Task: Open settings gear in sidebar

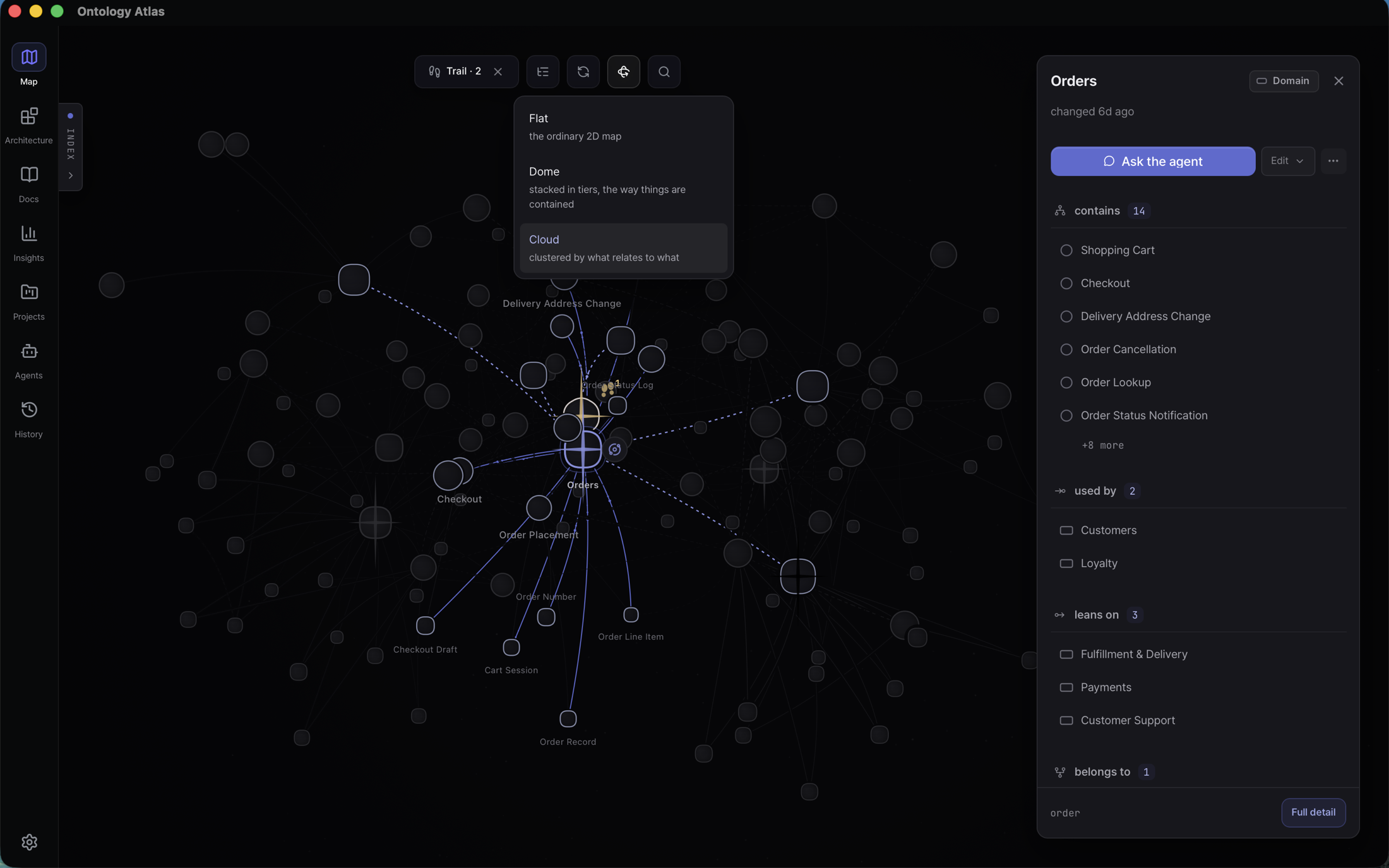Action: pyautogui.click(x=29, y=842)
